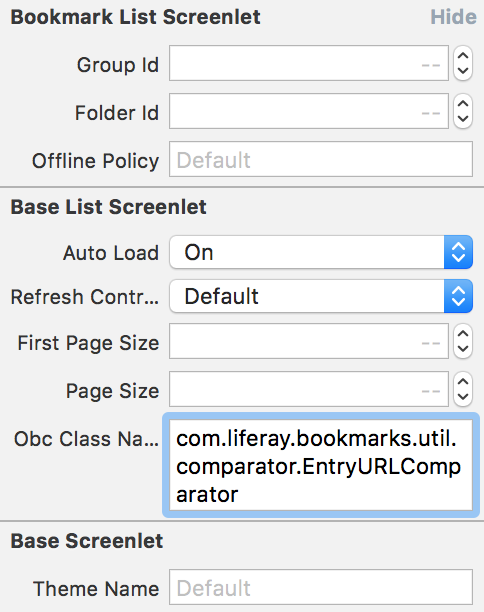Click the Theme Name label

pyautogui.click(x=96, y=589)
